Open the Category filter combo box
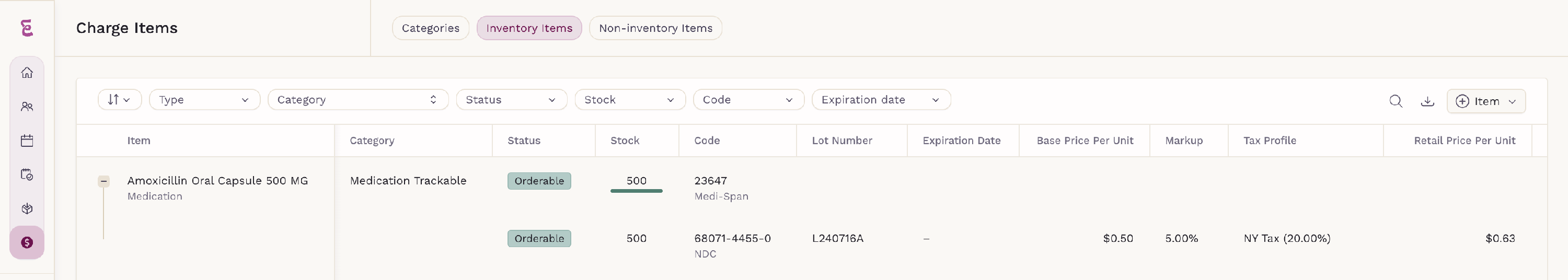Viewport: 1568px width, 280px height. [358, 100]
